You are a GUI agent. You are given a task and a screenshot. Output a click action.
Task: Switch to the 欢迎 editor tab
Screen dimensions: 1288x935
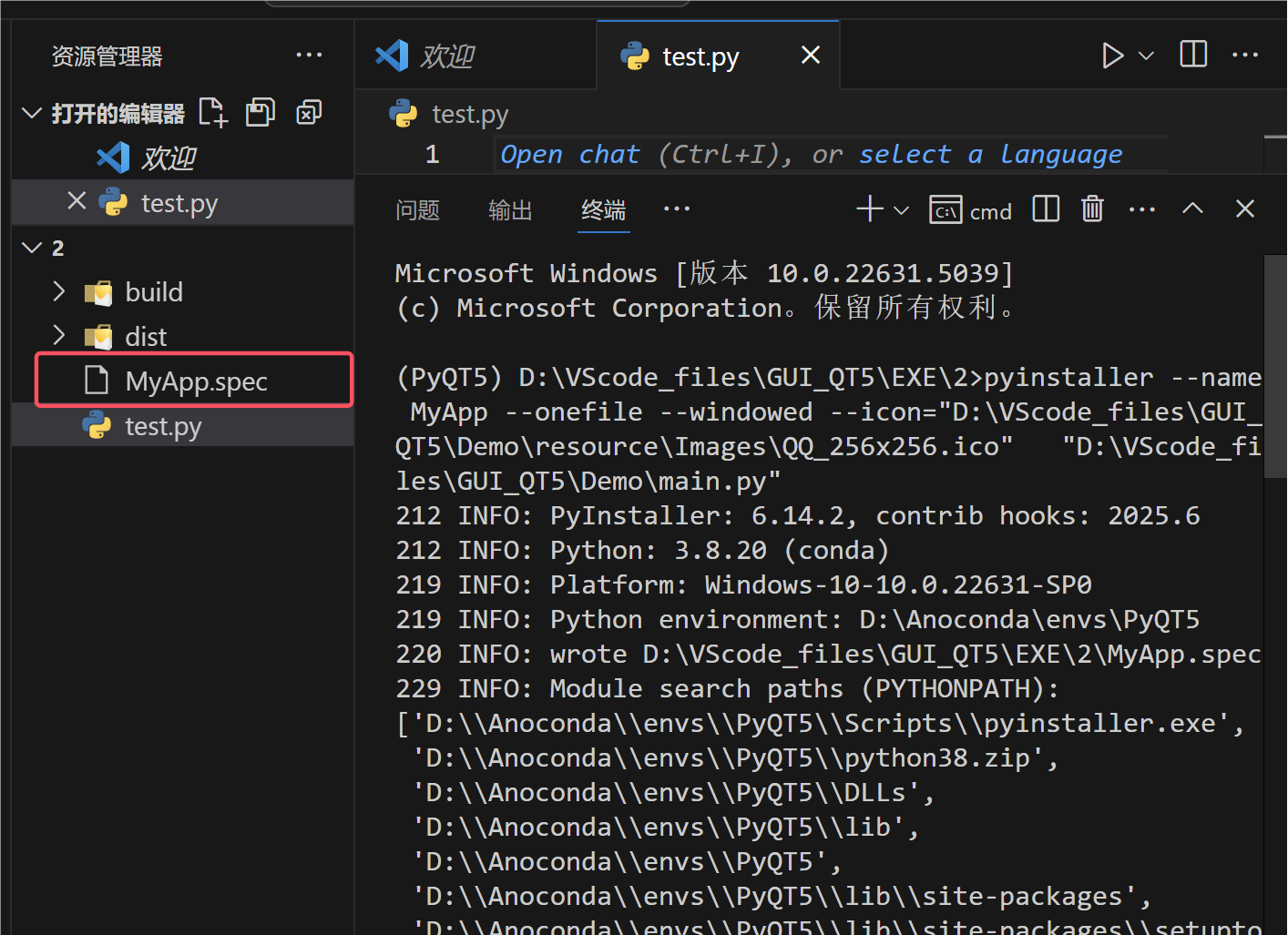pyautogui.click(x=448, y=55)
